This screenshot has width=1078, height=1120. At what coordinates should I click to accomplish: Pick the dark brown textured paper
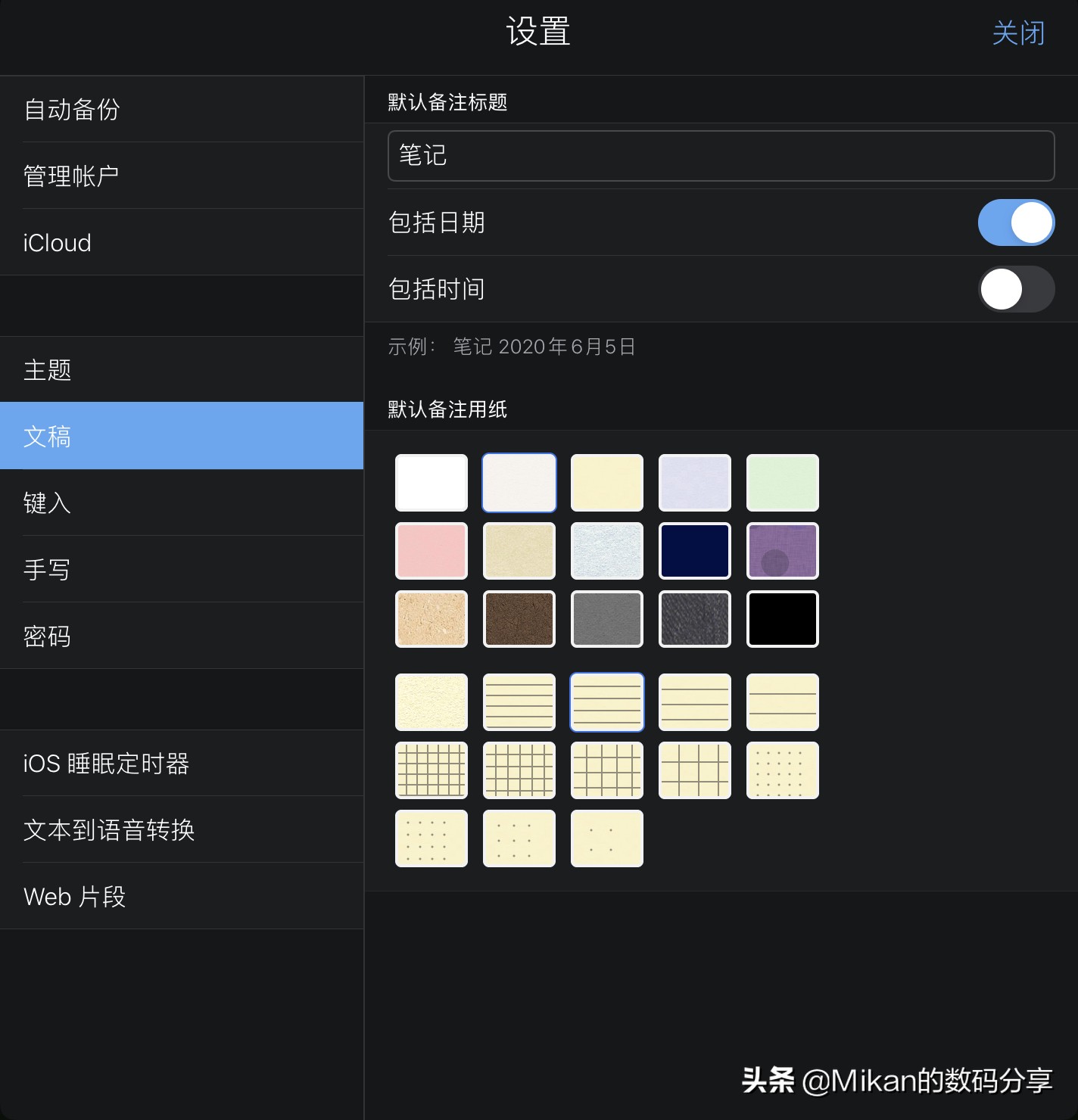[x=519, y=619]
